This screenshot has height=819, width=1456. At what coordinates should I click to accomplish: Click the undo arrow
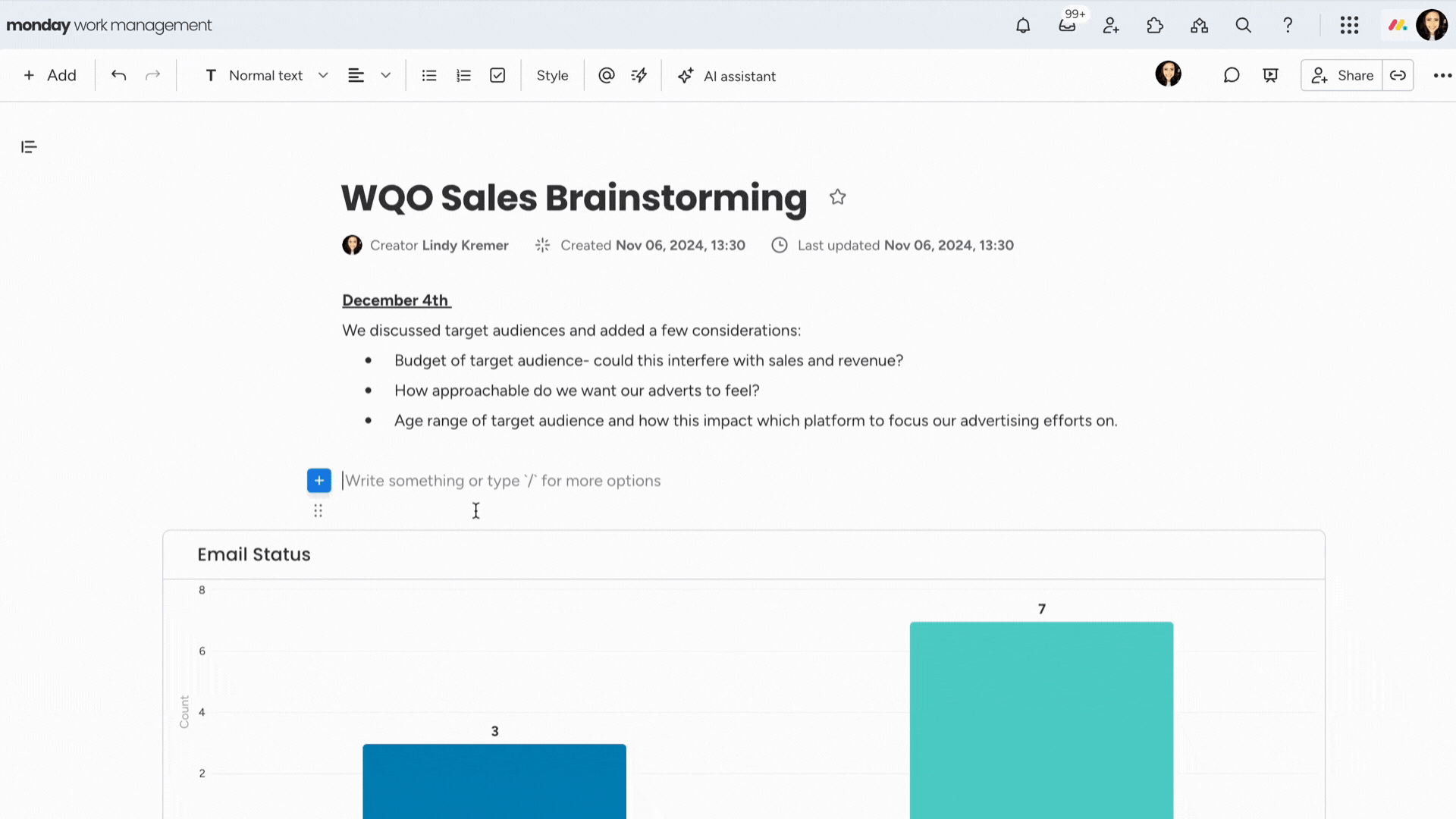[x=118, y=75]
